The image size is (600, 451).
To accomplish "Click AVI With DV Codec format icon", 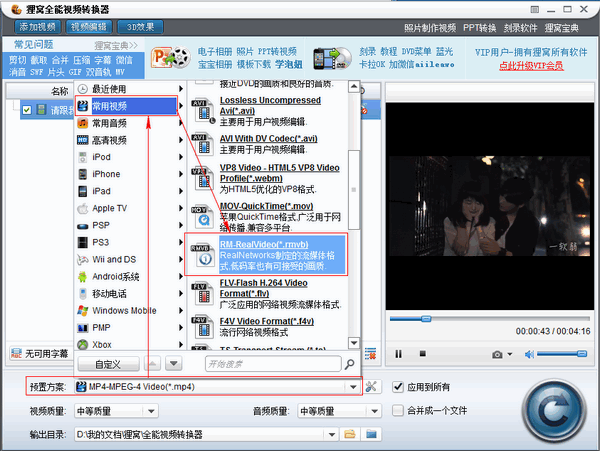I will tap(202, 144).
